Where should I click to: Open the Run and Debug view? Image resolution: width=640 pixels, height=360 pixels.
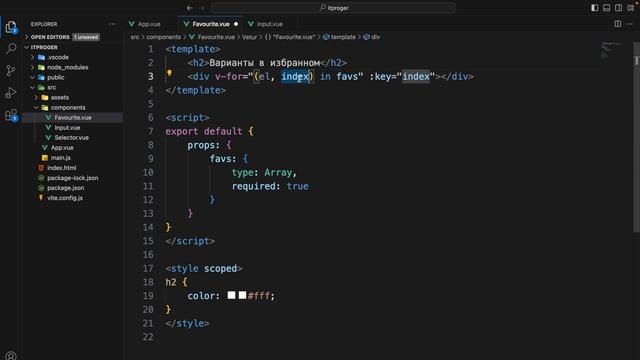[11, 93]
